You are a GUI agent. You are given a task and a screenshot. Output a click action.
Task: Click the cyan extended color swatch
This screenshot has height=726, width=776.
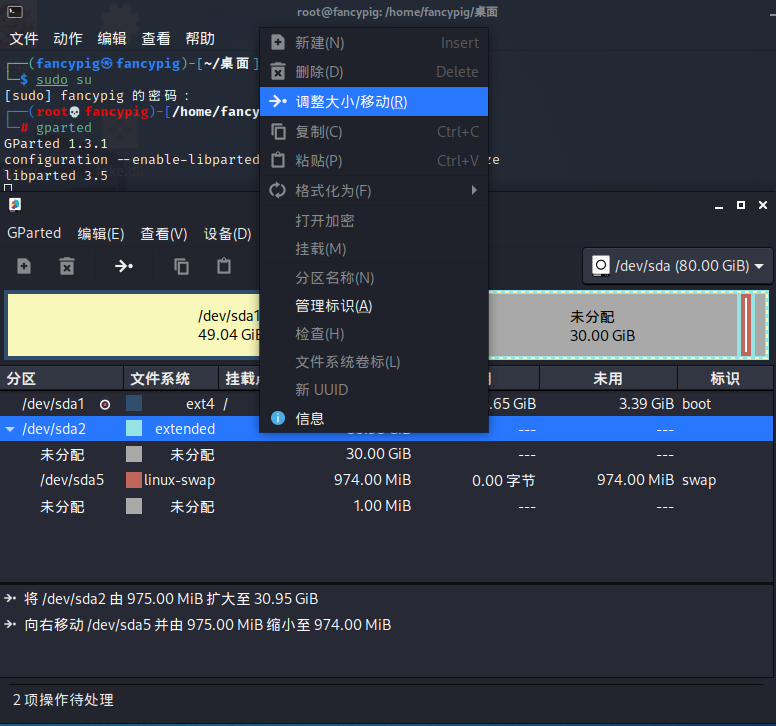[x=134, y=429]
